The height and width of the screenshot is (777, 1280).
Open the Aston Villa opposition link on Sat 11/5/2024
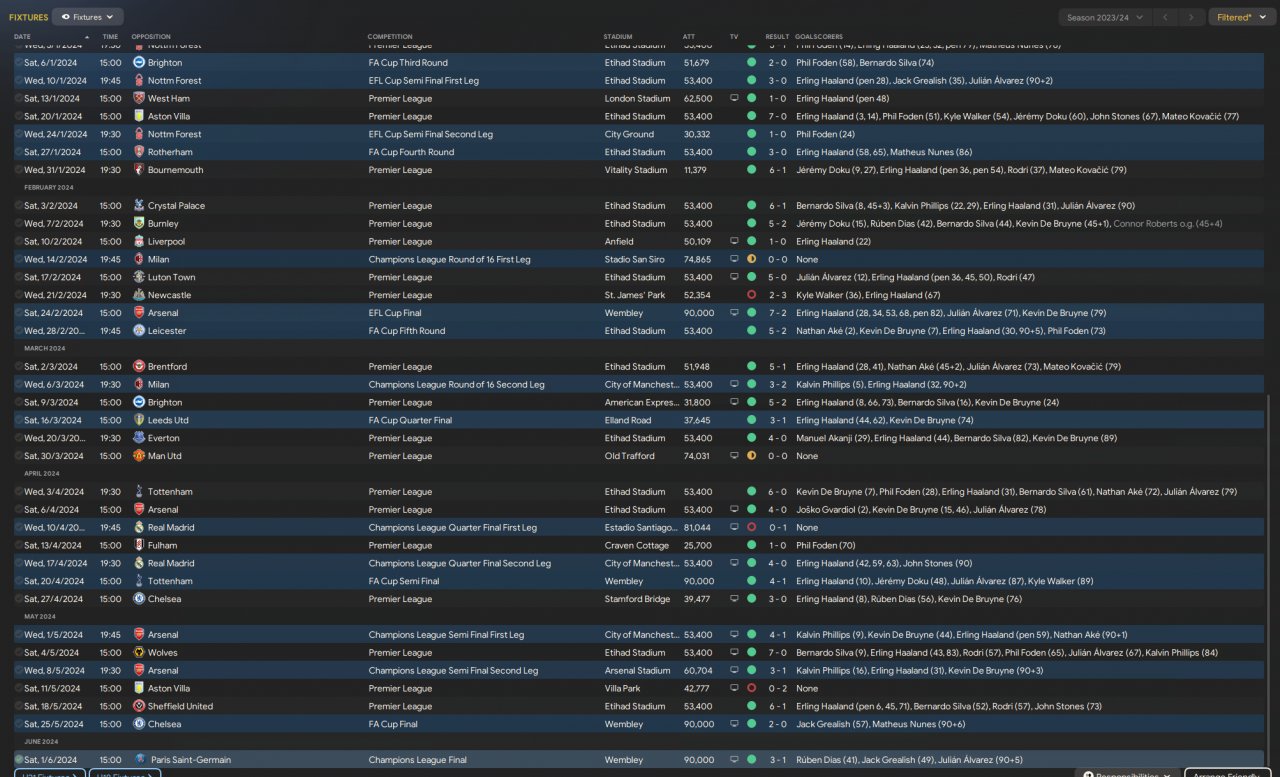(x=171, y=688)
